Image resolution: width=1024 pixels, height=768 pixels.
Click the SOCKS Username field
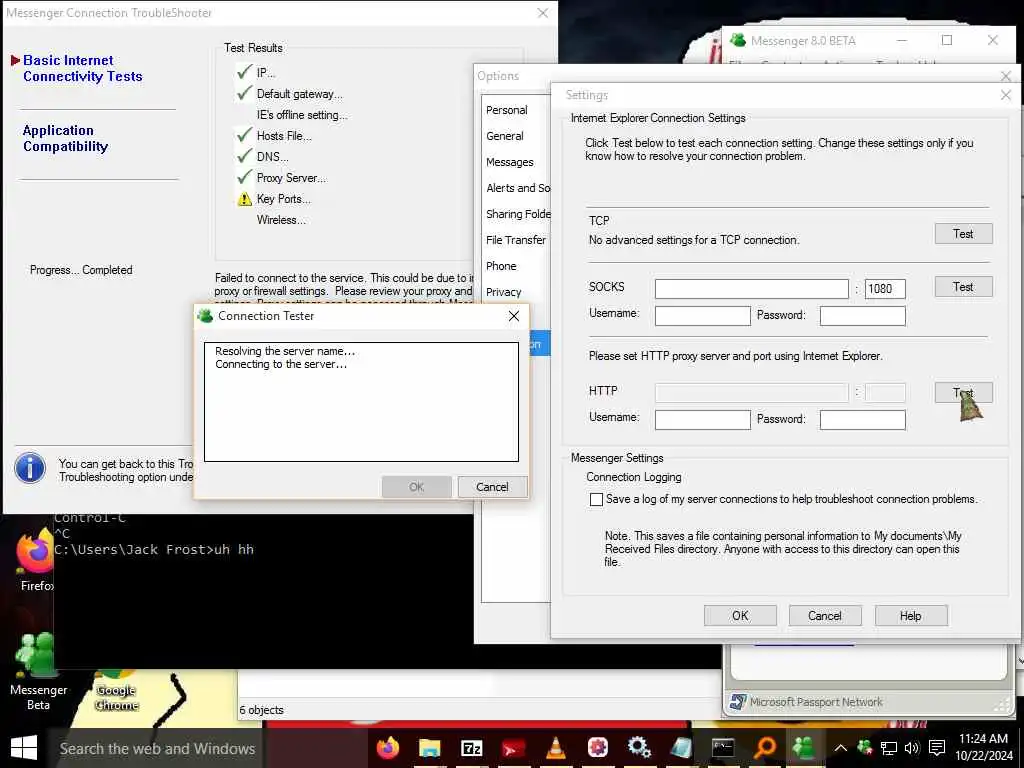pos(703,316)
